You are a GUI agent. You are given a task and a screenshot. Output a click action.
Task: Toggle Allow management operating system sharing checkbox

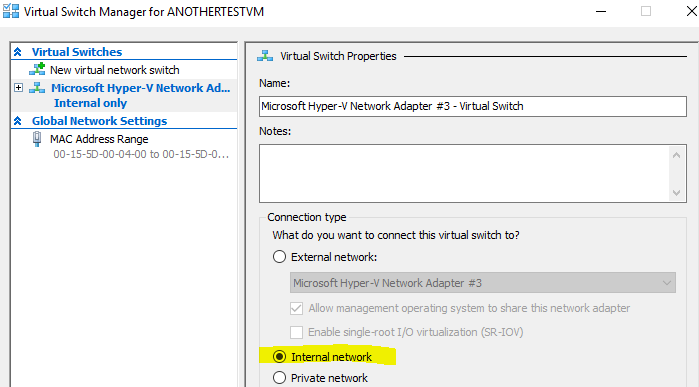tap(296, 308)
